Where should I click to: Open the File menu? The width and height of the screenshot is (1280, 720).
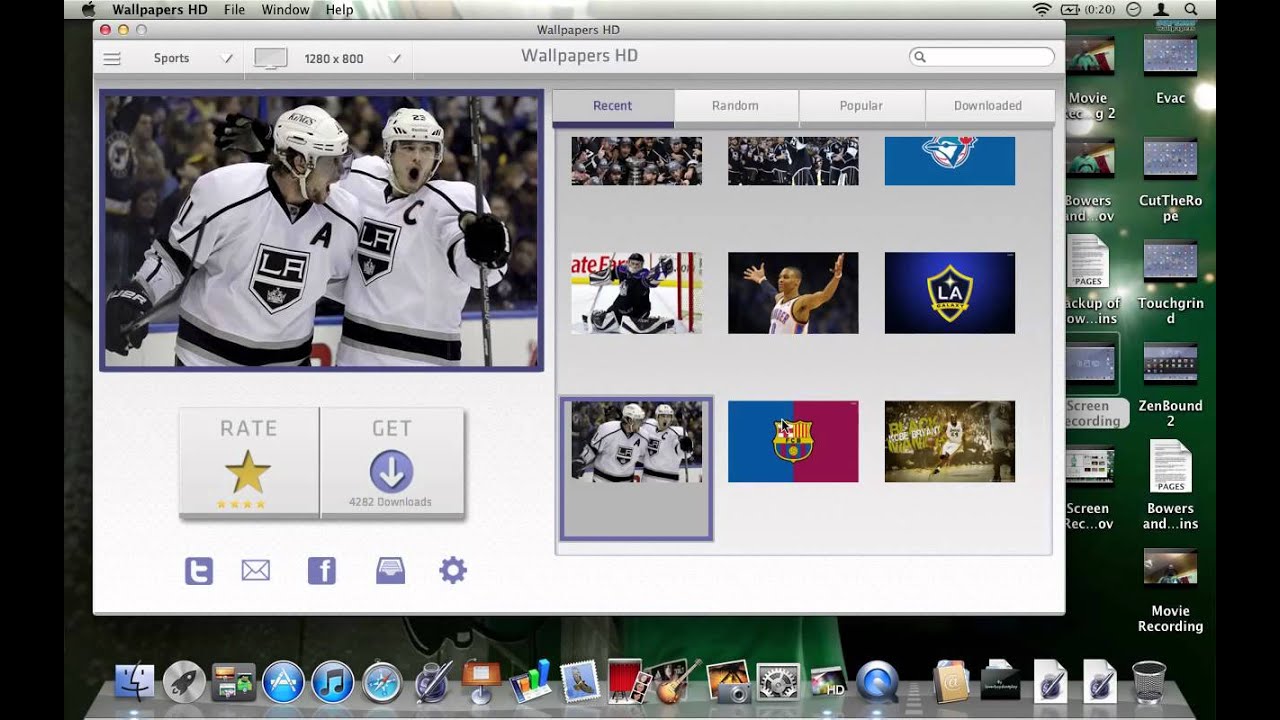(x=235, y=10)
